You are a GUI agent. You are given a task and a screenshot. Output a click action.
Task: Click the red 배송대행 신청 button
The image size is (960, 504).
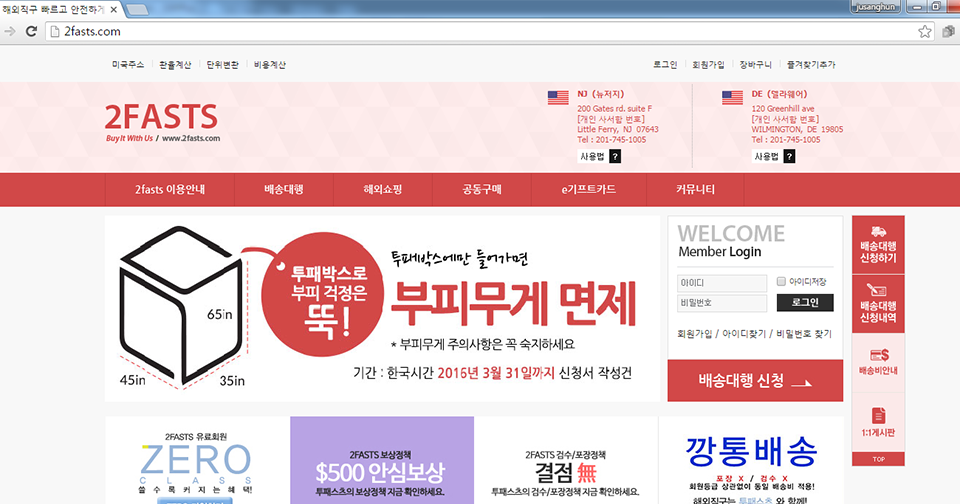click(x=755, y=380)
